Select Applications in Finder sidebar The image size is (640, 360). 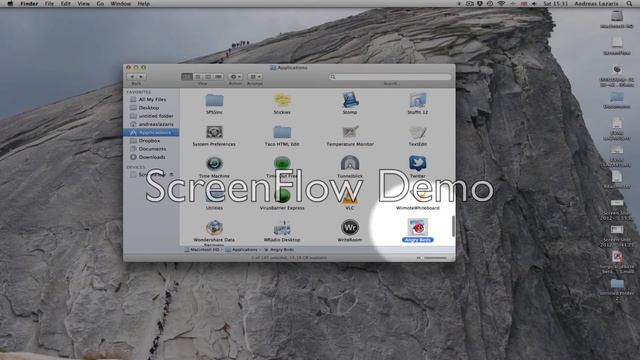[151, 132]
